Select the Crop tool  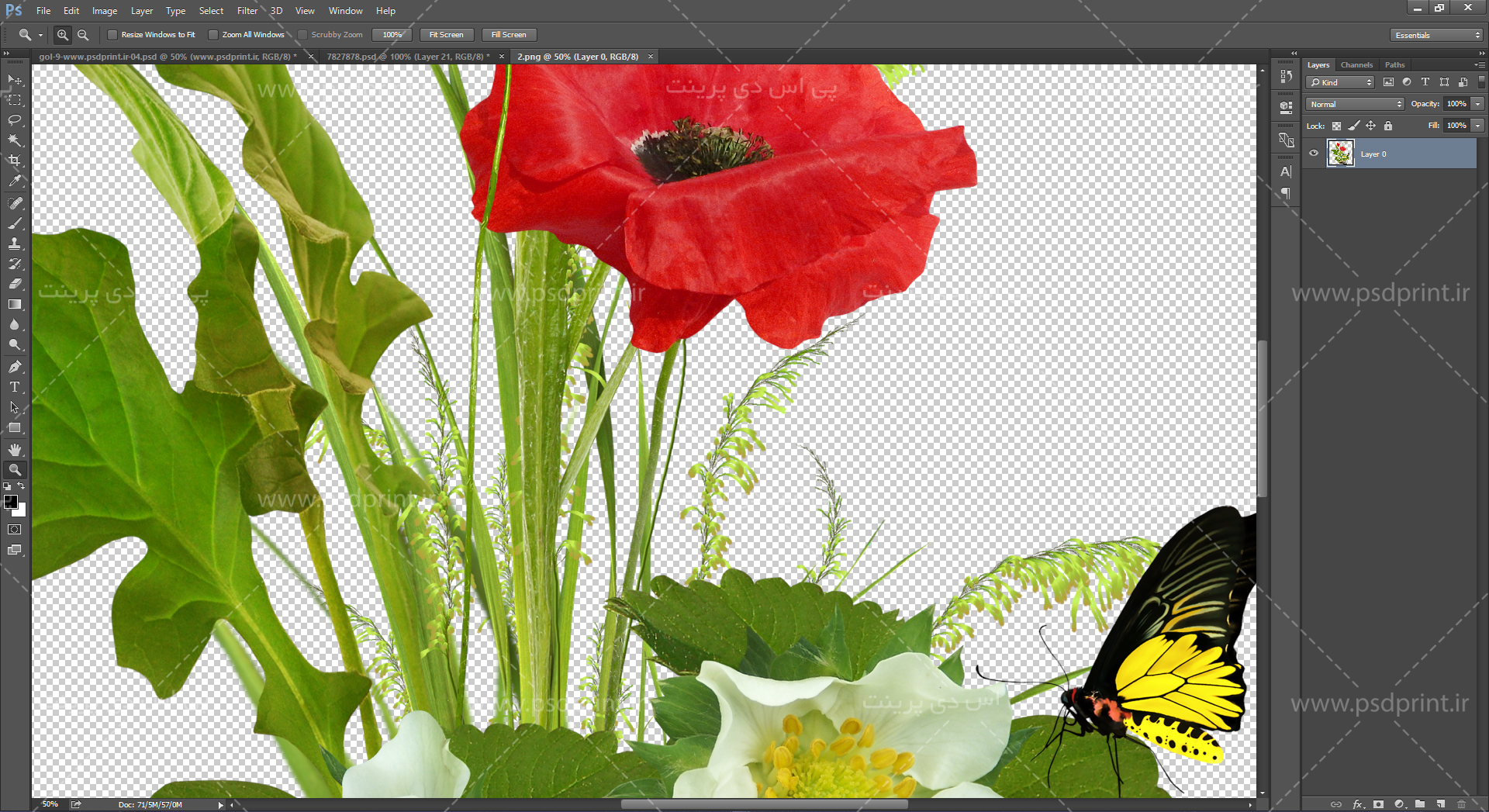(x=15, y=161)
